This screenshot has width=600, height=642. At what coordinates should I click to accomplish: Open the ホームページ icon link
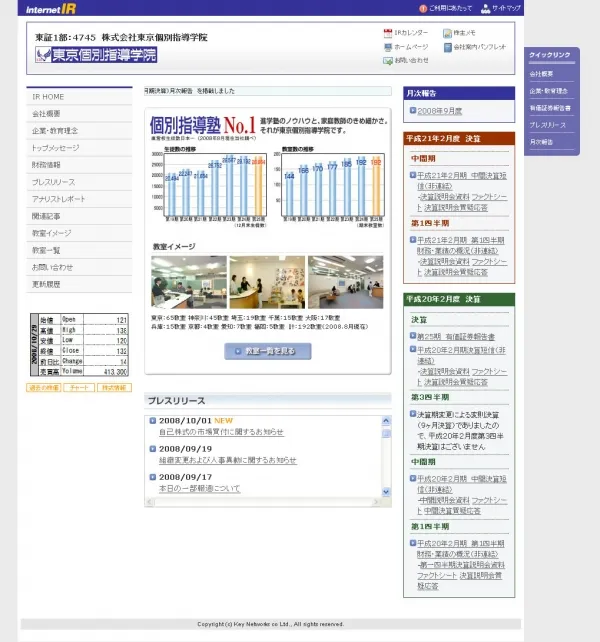point(387,47)
